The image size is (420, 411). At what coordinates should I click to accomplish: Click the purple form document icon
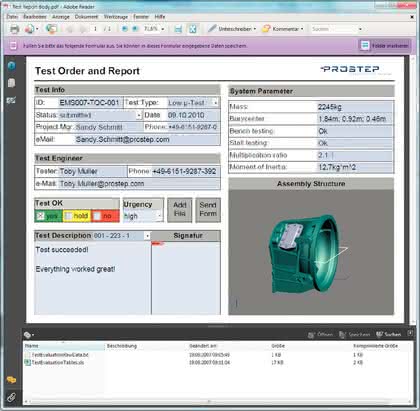13,46
